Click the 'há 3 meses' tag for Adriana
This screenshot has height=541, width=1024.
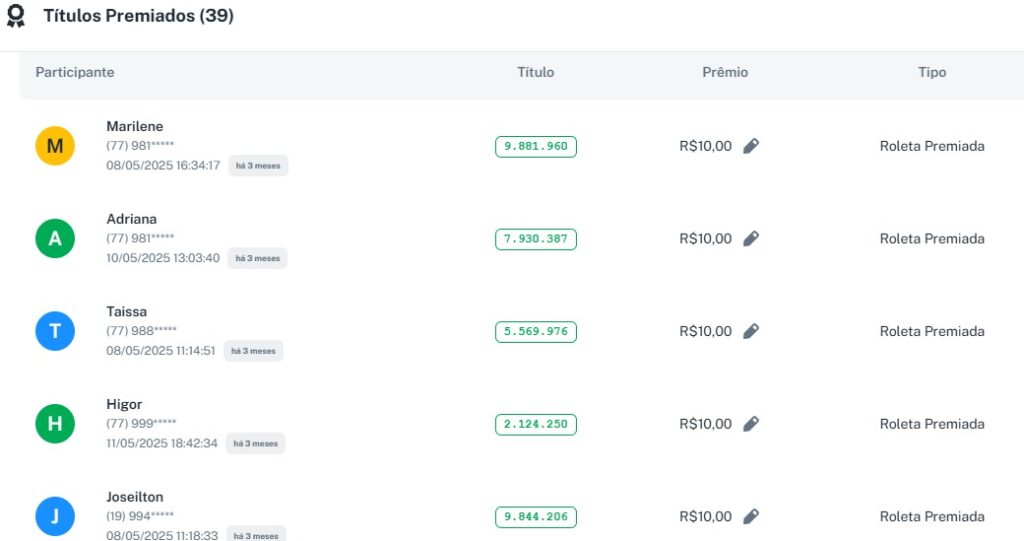pos(257,258)
